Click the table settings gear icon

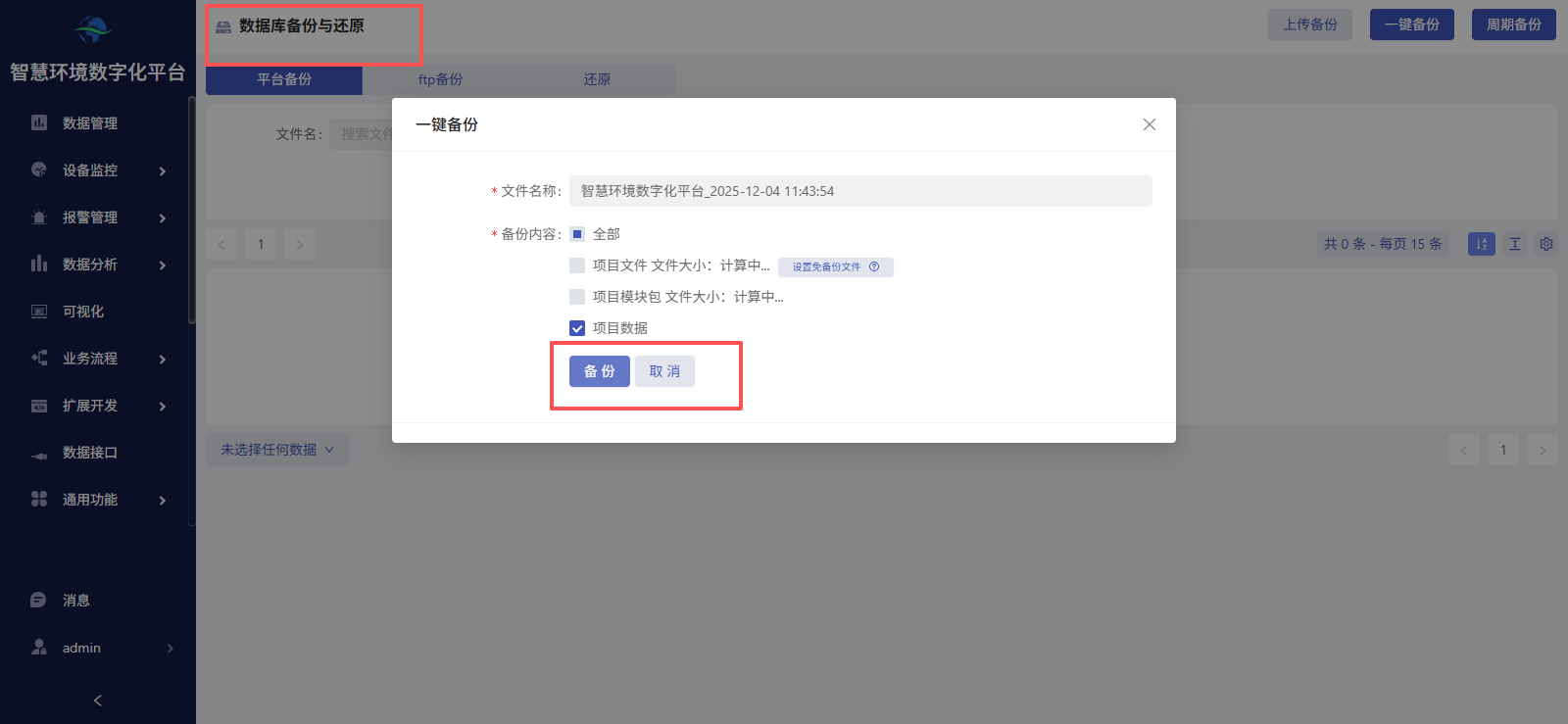pos(1546,244)
